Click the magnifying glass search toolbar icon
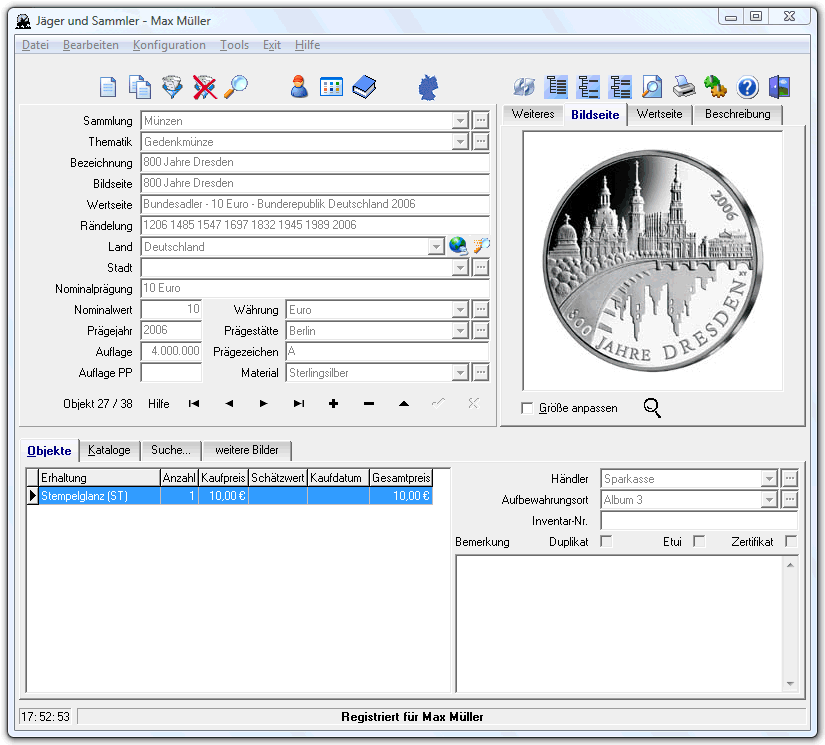Screen dimensions: 825x745 coord(236,87)
